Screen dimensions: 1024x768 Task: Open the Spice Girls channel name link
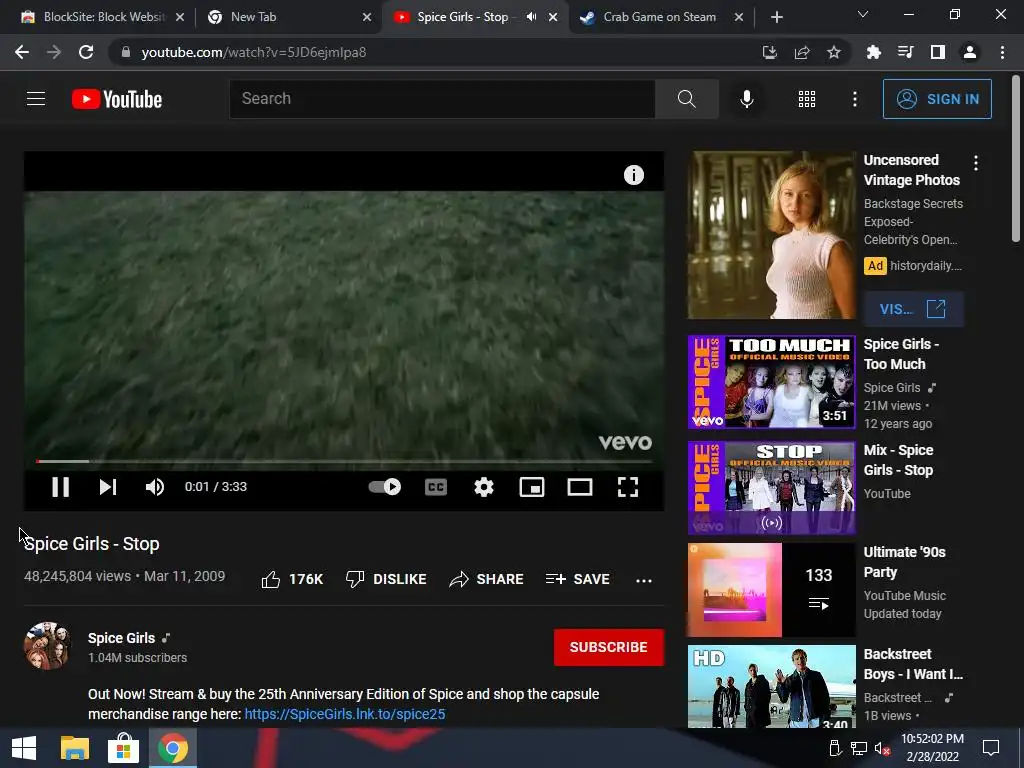pyautogui.click(x=121, y=638)
